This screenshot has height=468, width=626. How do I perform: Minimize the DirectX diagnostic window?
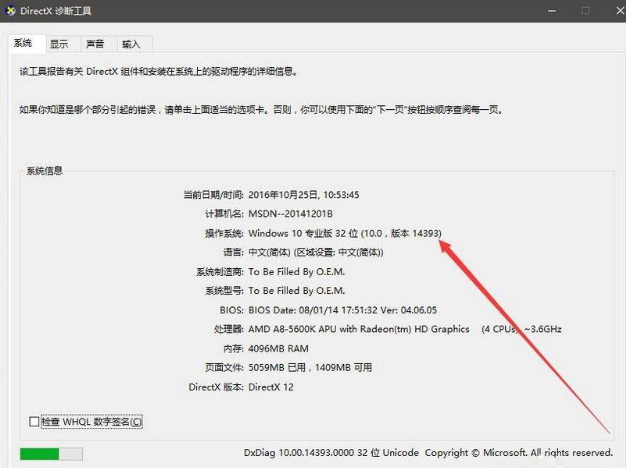(551, 11)
